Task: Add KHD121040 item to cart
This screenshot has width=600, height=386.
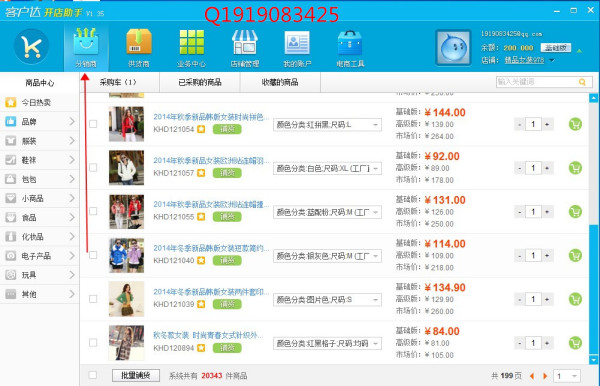Action: (575, 255)
